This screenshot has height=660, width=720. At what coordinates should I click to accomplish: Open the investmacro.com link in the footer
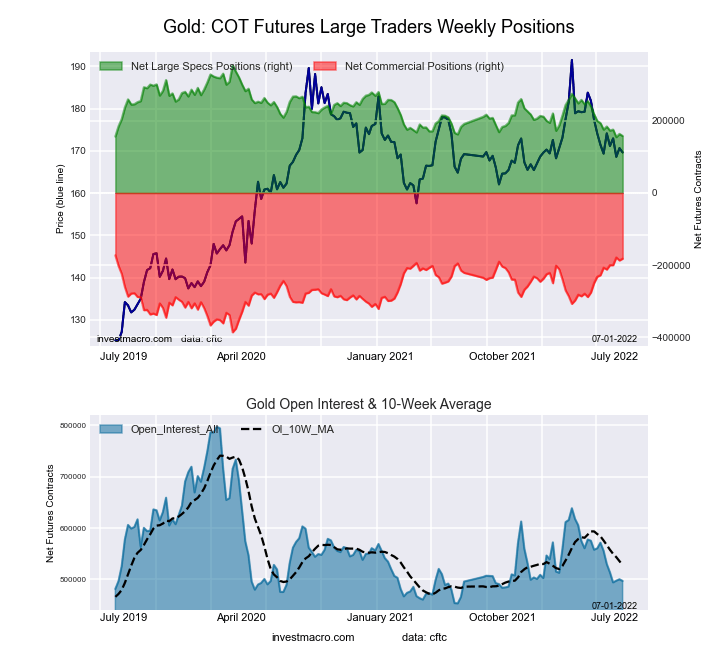(x=313, y=637)
